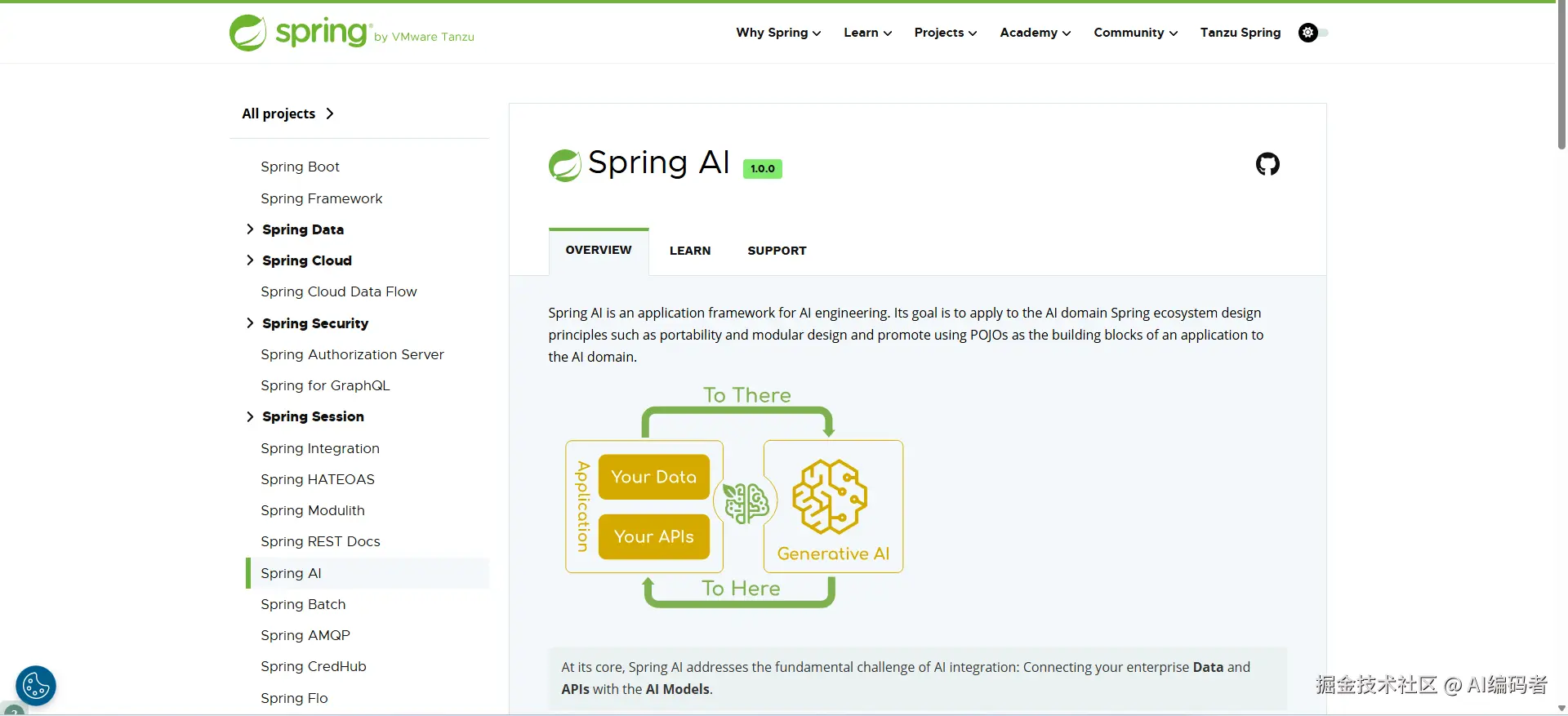Click the 1.0.0 version badge
Image resolution: width=1568 pixels, height=716 pixels.
pyautogui.click(x=762, y=169)
